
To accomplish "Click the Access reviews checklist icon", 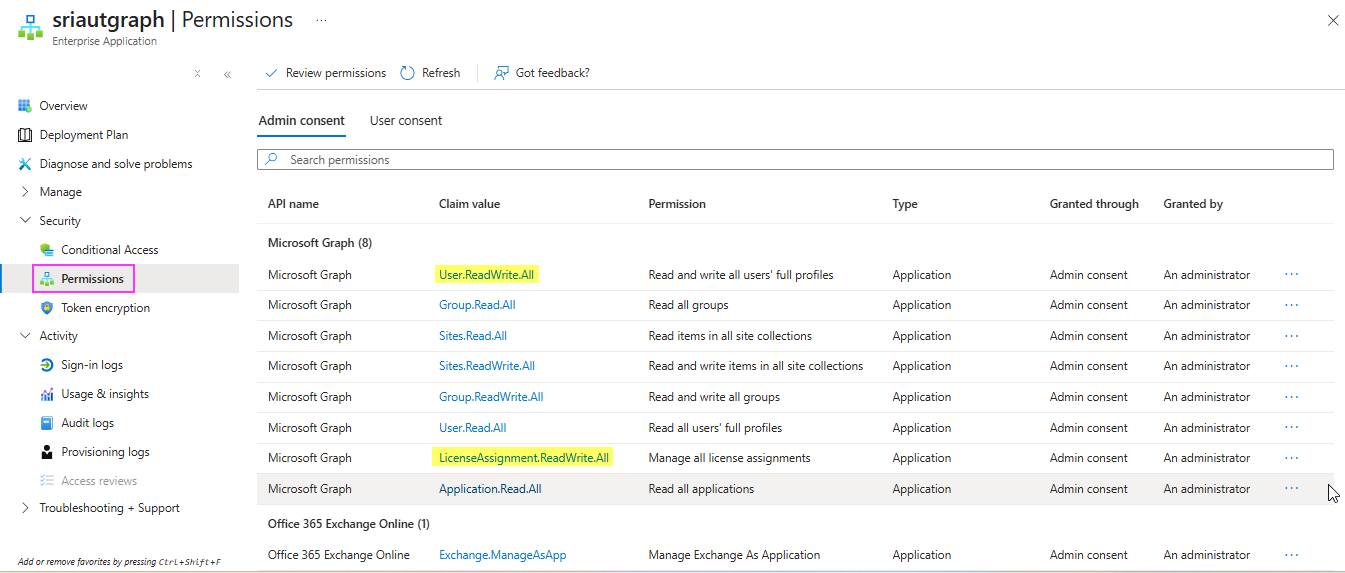I will click(x=47, y=481).
